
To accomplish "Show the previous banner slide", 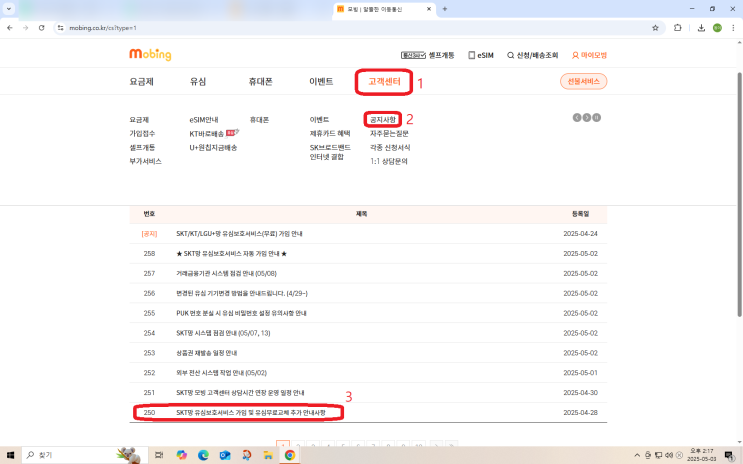I will click(577, 118).
